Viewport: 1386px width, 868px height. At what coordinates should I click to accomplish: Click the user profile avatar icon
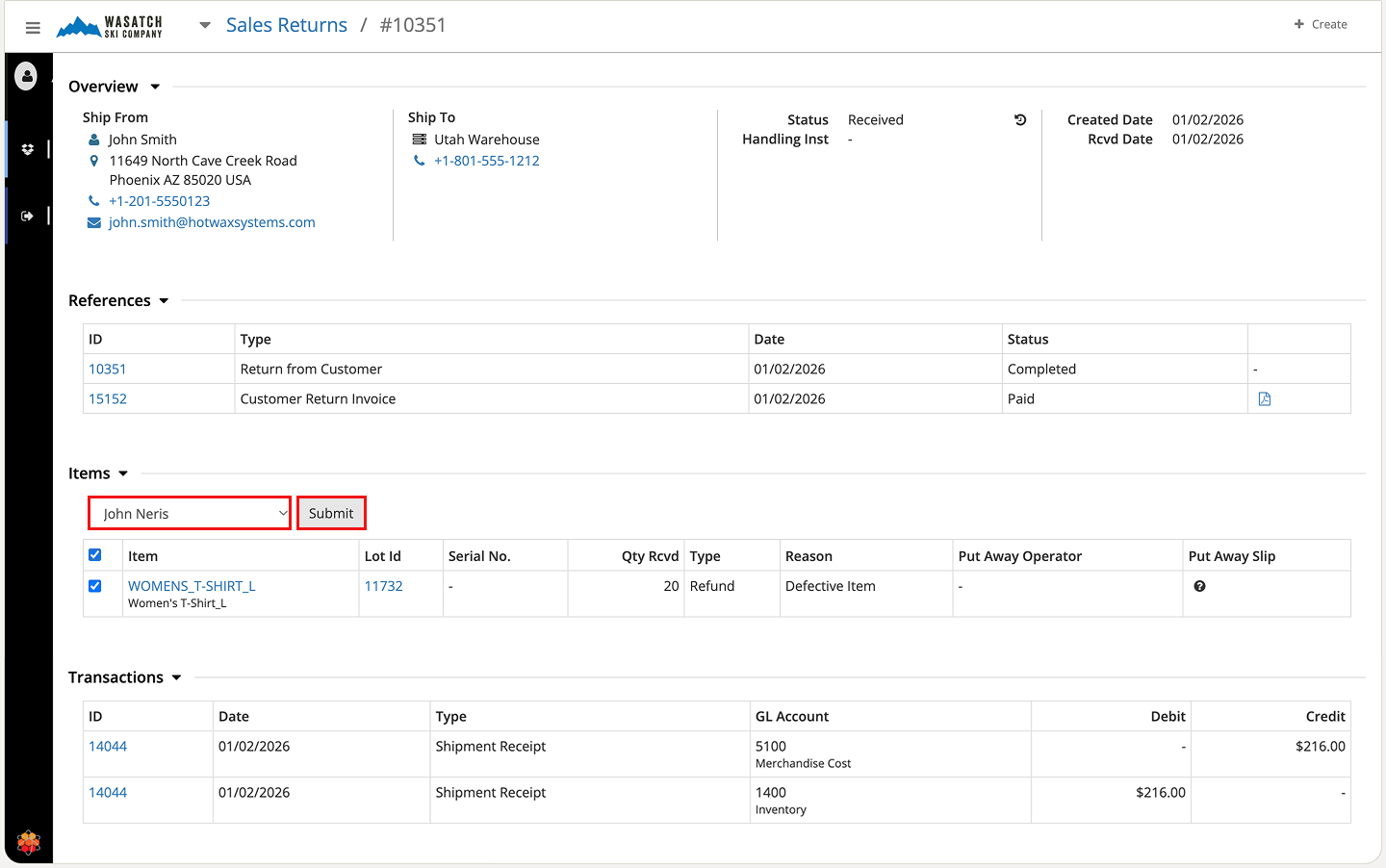(27, 76)
